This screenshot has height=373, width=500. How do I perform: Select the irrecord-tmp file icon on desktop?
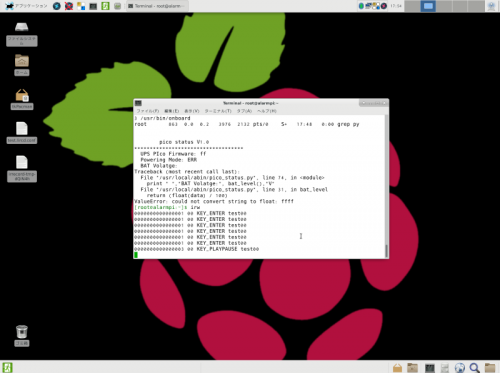coord(22,169)
